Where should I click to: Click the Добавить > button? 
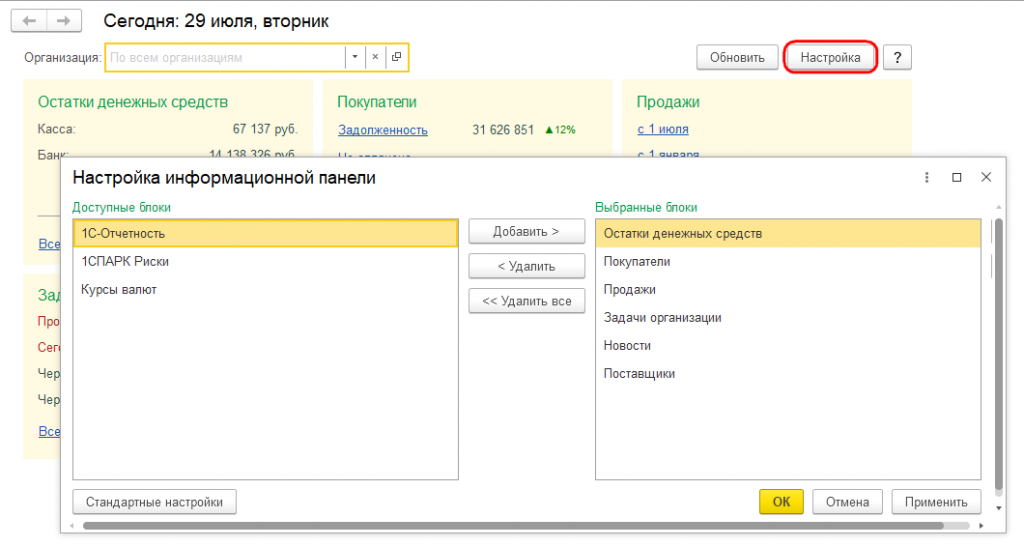point(526,232)
